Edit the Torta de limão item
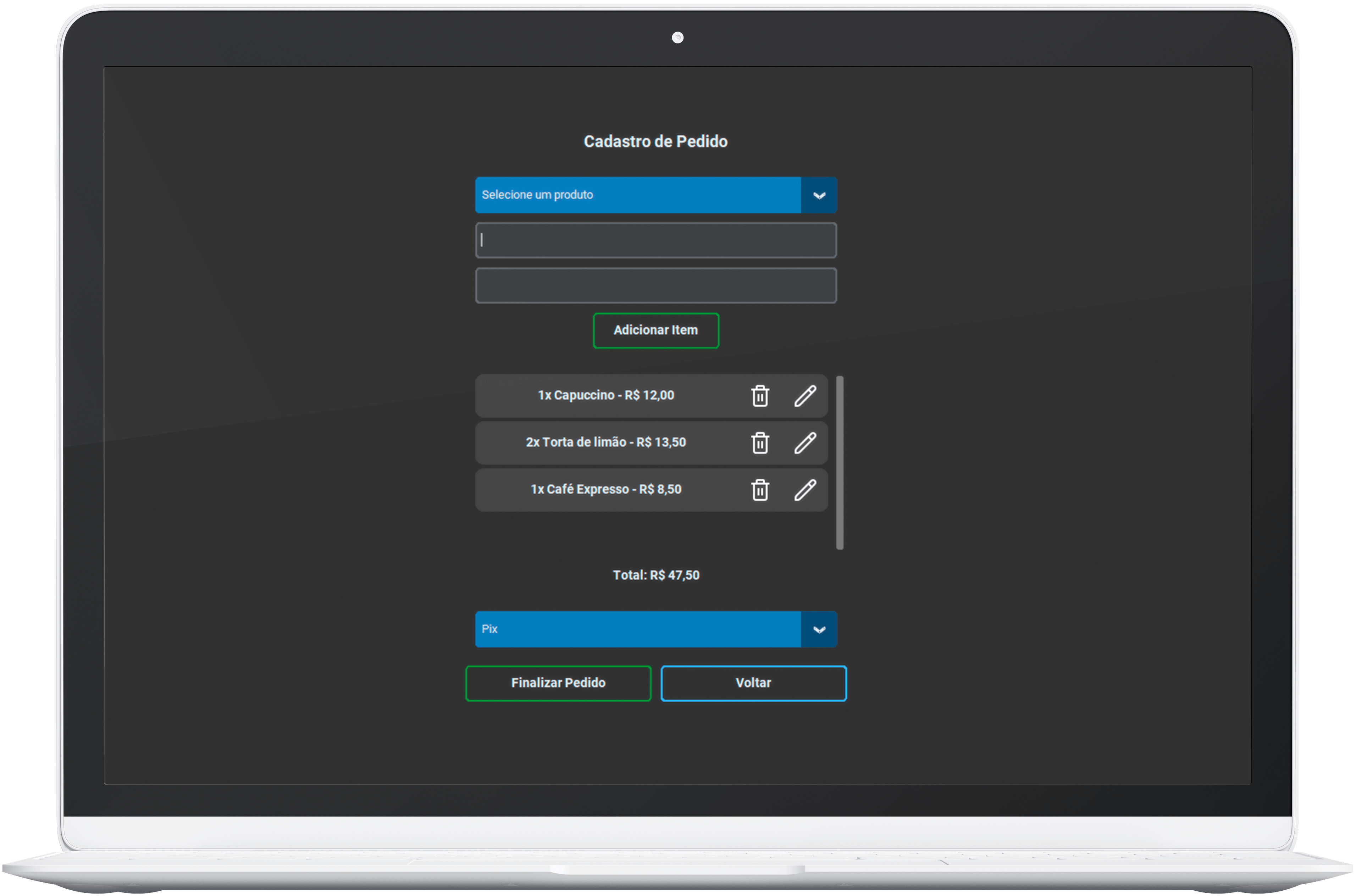This screenshot has width=1362, height=896. pos(805,443)
